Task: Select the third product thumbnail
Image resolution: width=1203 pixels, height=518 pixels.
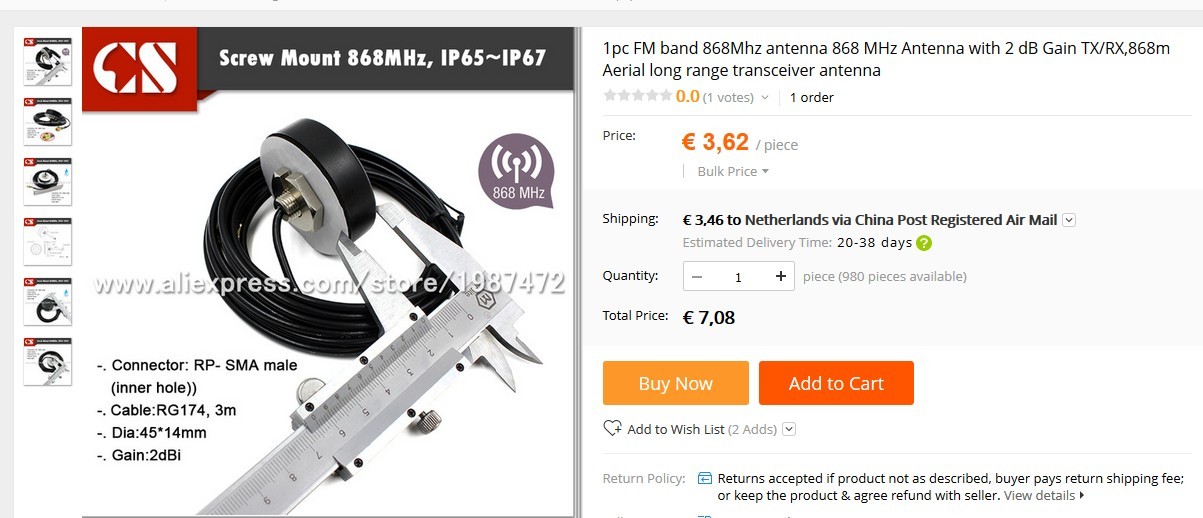Action: 47,181
